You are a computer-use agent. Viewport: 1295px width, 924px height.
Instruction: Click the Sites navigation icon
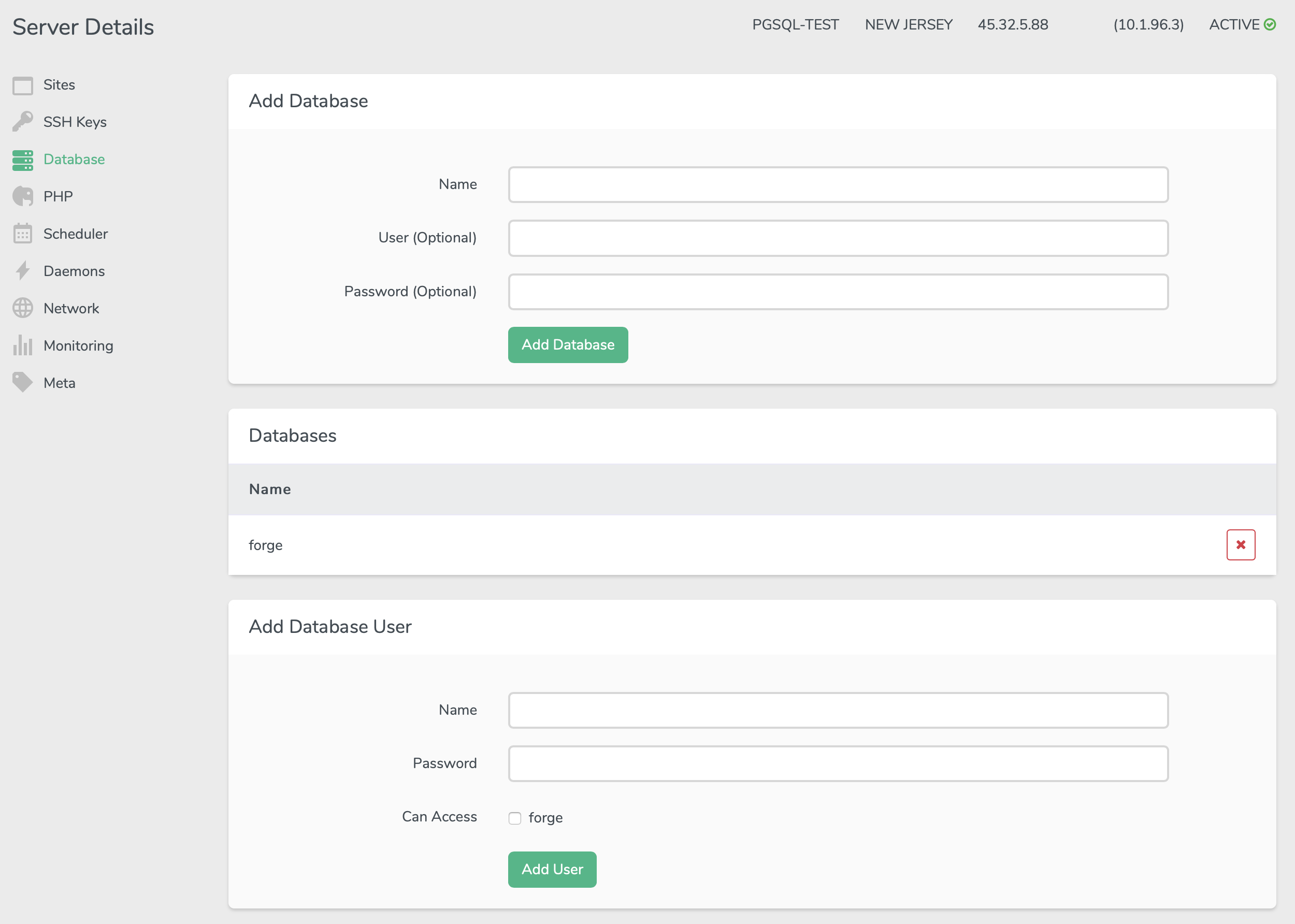coord(22,84)
